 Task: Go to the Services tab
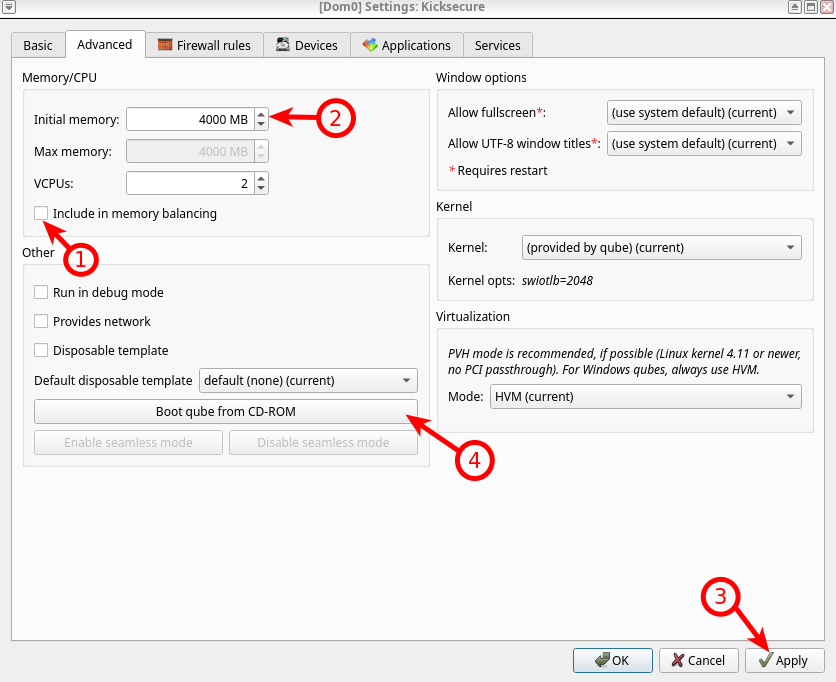[x=497, y=45]
